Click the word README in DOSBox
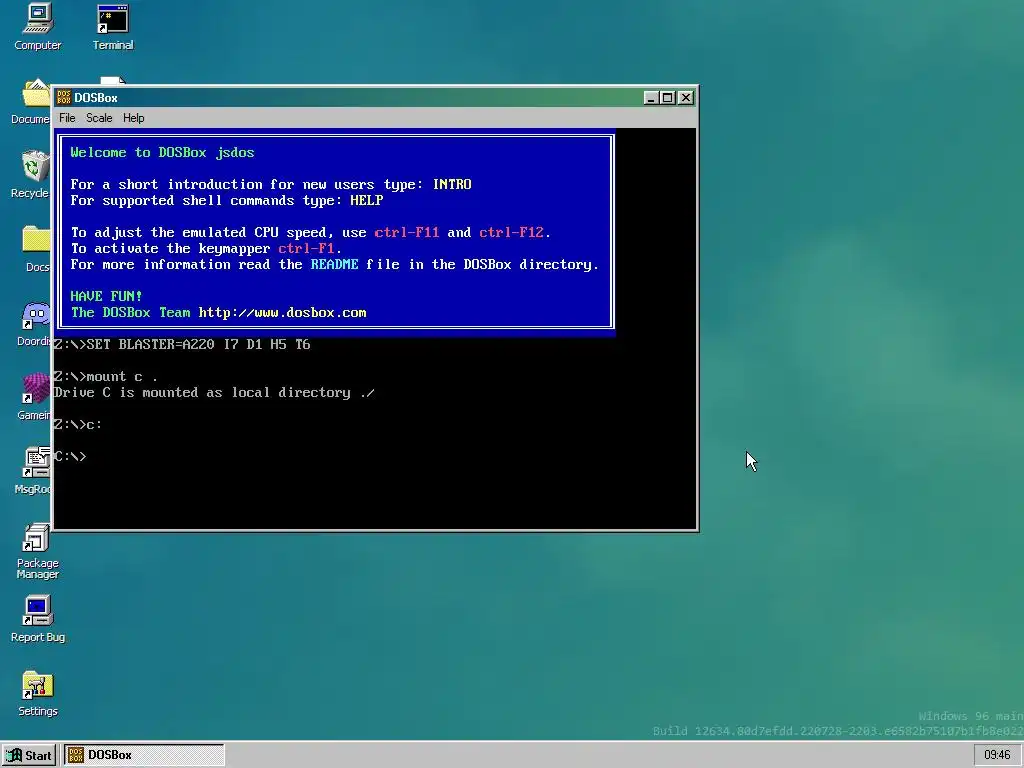The width and height of the screenshot is (1024, 768). pyautogui.click(x=334, y=264)
